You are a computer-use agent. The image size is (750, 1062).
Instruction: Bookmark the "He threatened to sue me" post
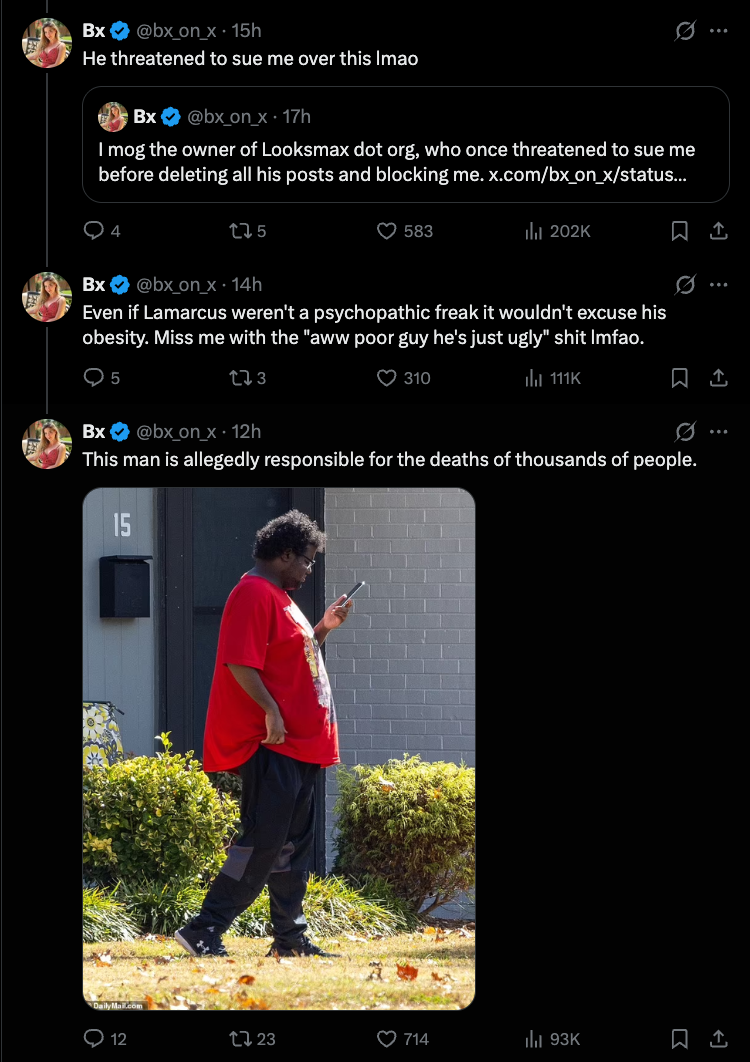pos(679,231)
